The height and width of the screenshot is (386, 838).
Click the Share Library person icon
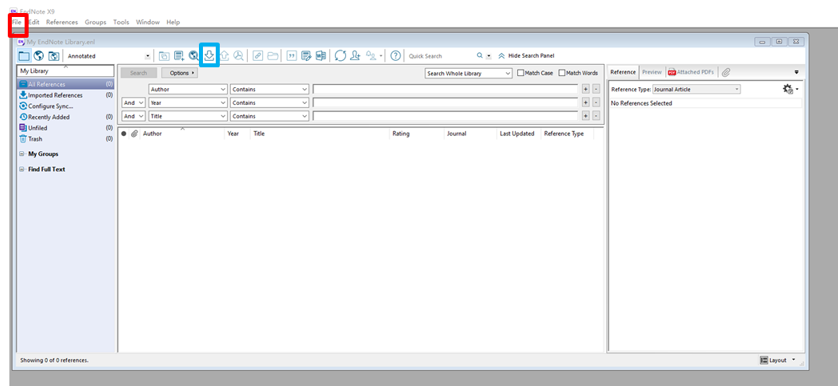pos(355,56)
